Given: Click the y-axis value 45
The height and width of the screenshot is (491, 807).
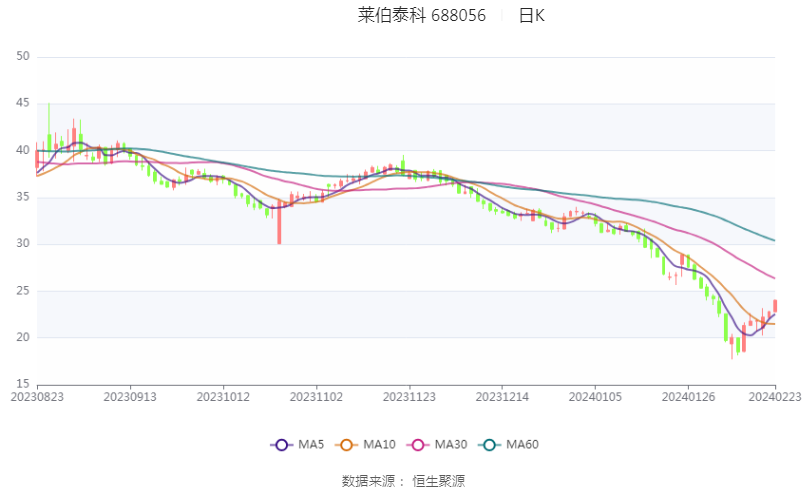Looking at the screenshot, I should point(23,103).
